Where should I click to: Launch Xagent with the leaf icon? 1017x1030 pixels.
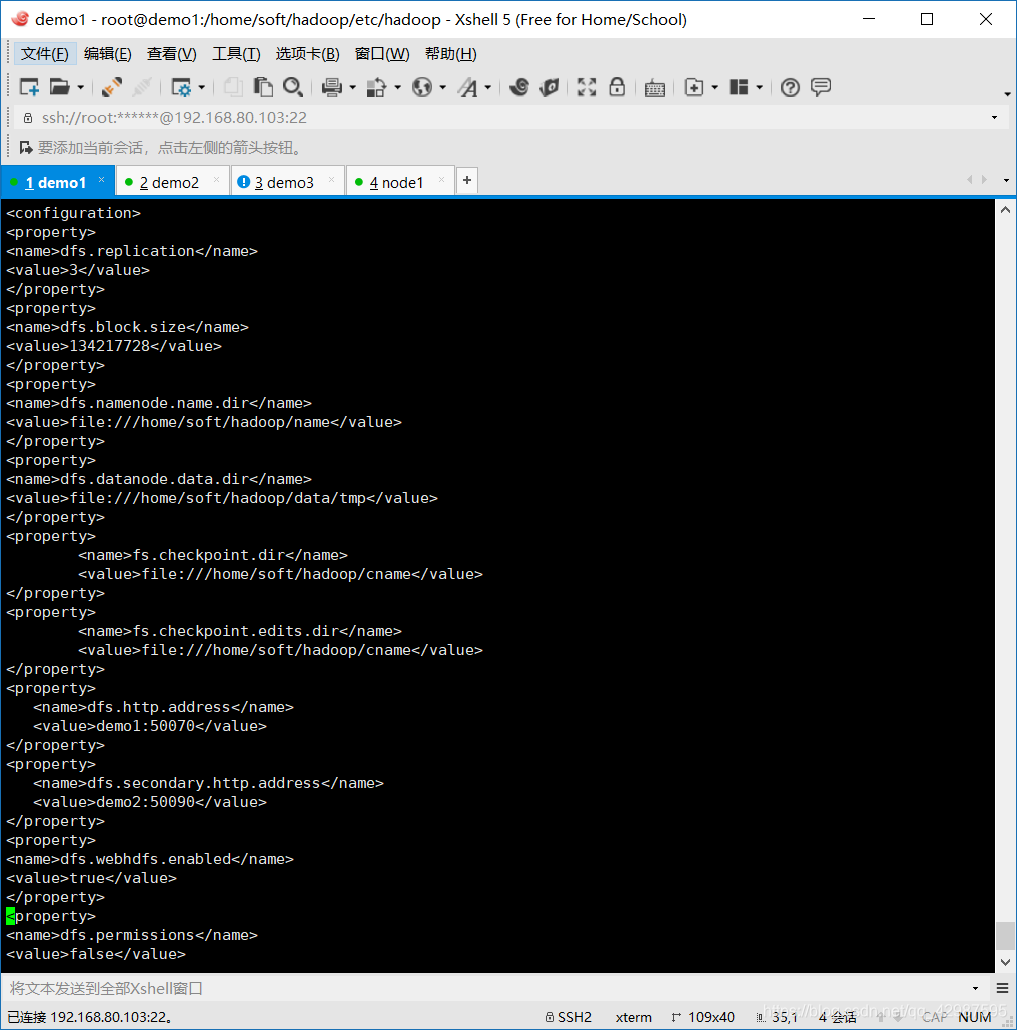(549, 87)
